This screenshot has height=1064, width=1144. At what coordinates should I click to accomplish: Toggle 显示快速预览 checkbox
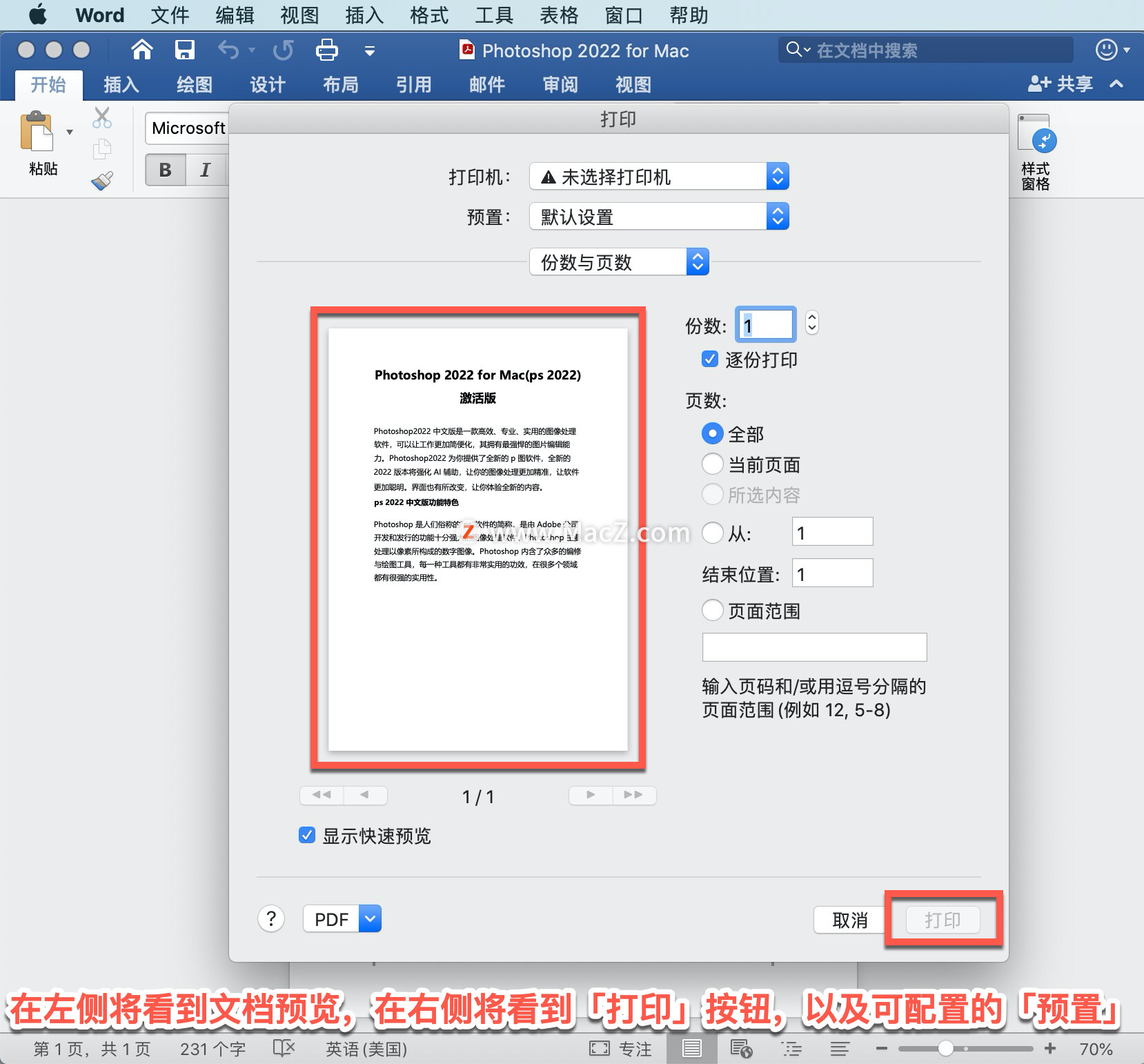(307, 835)
